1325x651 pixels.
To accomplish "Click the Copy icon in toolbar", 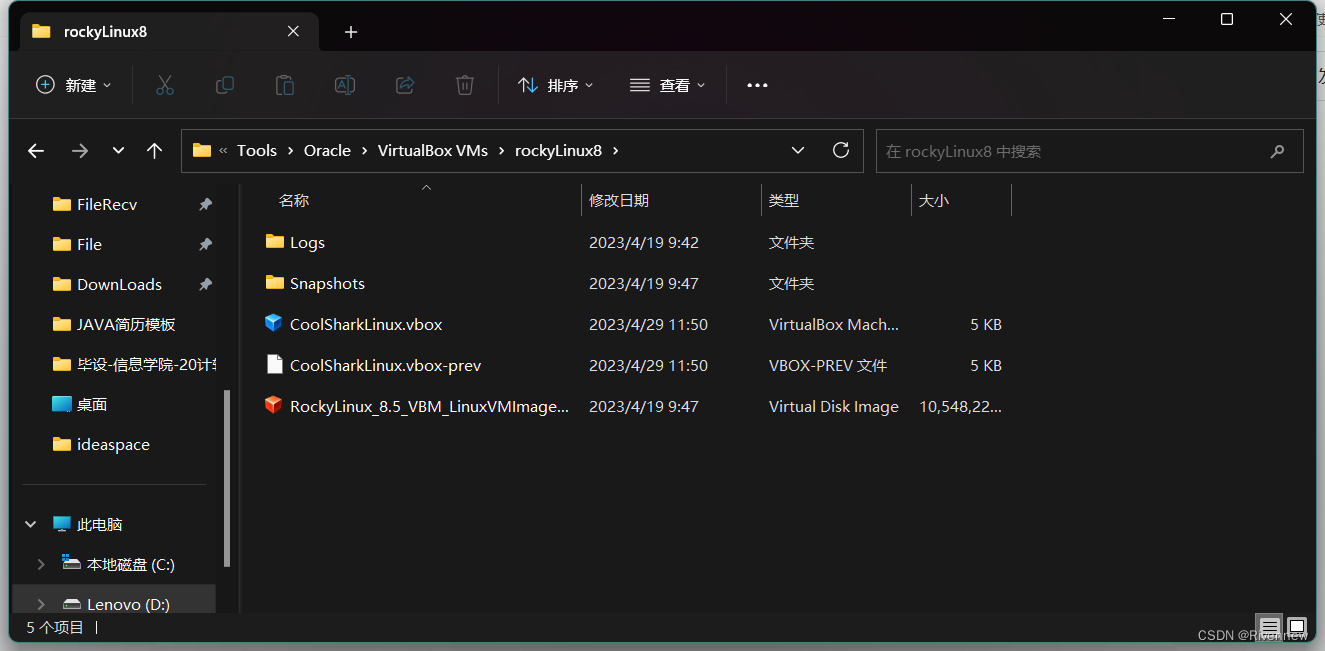I will (x=225, y=85).
